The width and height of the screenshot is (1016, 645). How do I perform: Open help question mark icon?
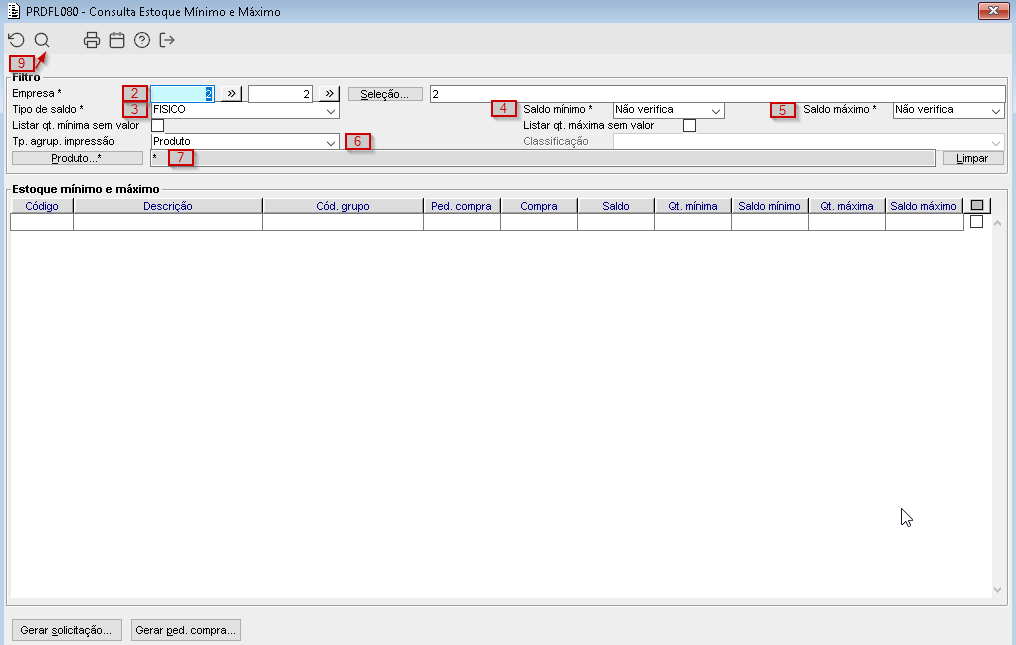coord(142,40)
